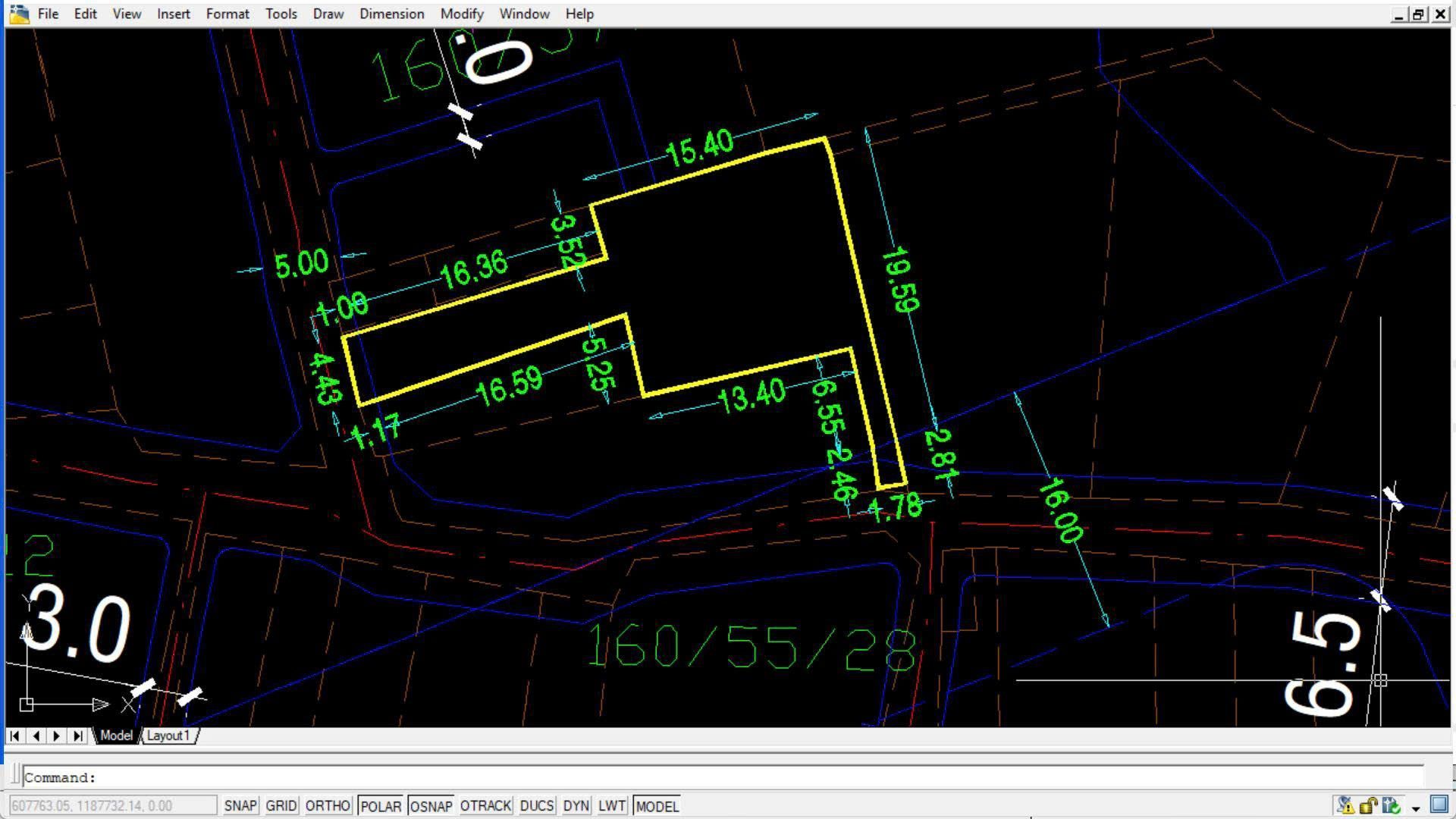Go to next layout tab arrow
Screen dimensions: 1456x819
(x=57, y=736)
